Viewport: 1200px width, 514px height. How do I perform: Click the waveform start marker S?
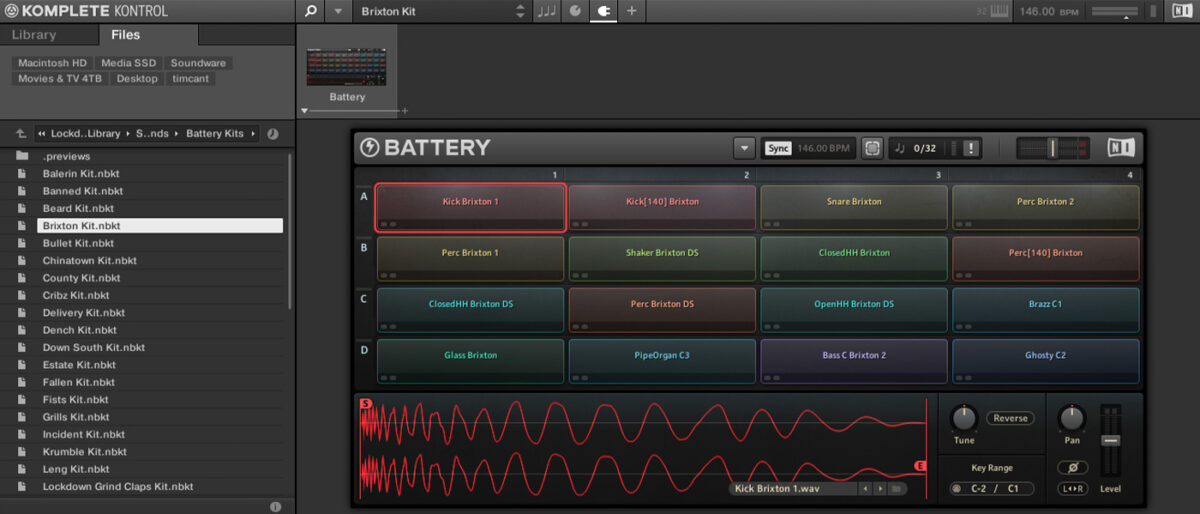pyautogui.click(x=365, y=404)
